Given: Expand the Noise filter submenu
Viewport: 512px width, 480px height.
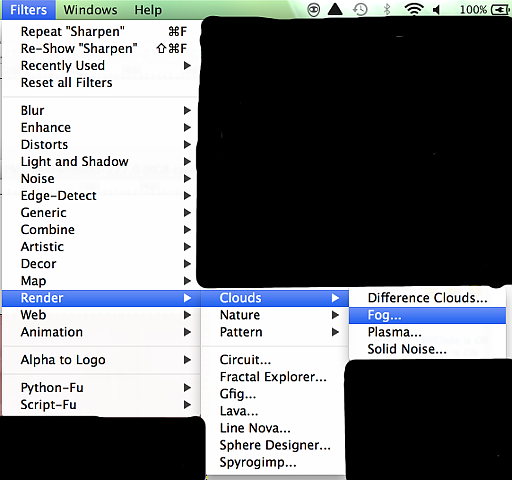Looking at the screenshot, I should 101,179.
